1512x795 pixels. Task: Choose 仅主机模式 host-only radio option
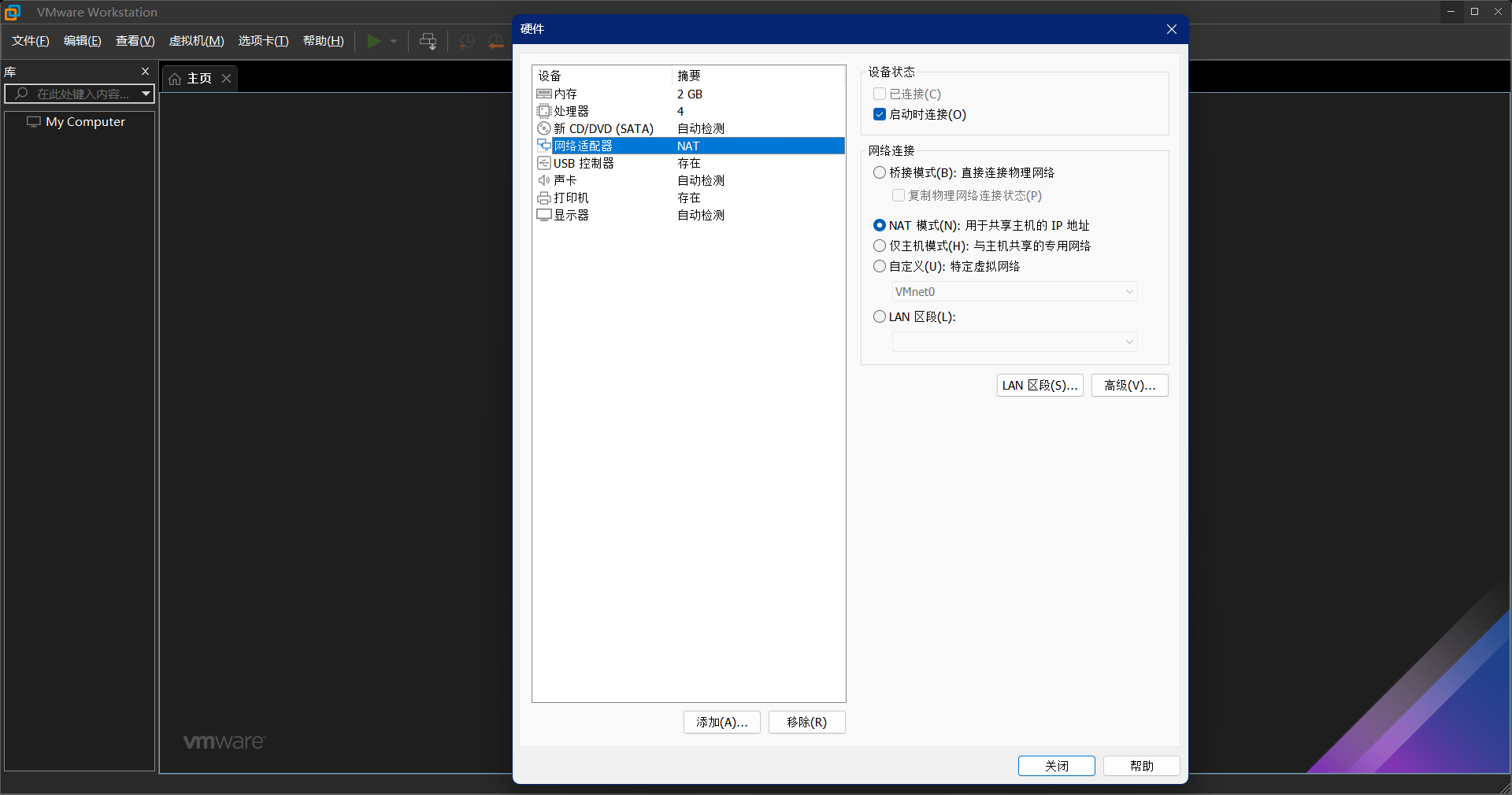[x=880, y=246]
